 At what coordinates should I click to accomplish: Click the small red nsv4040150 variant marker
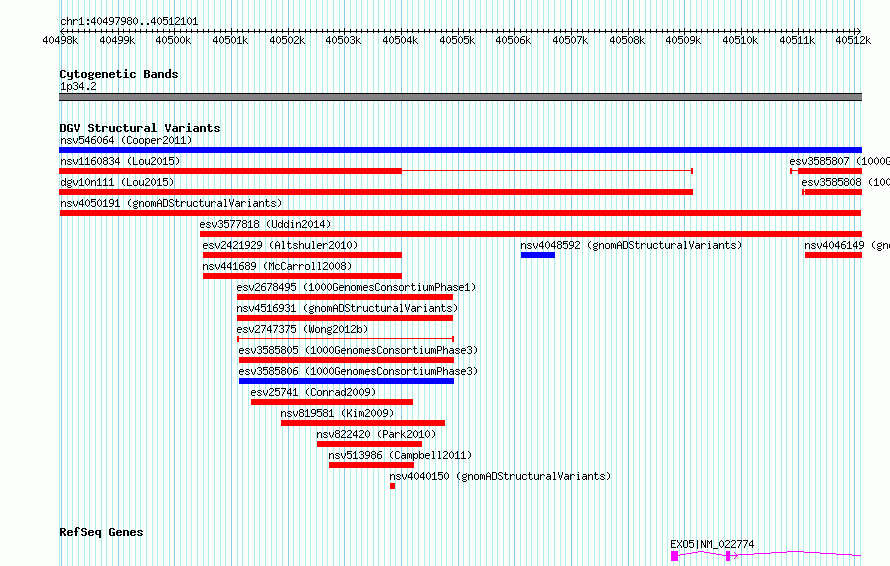click(392, 486)
